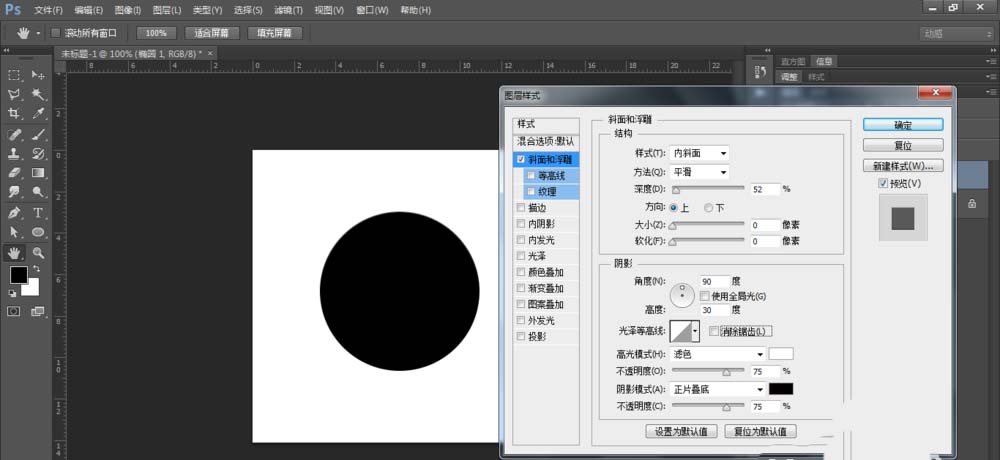1000x460 pixels.
Task: Open the 样式(T) style dropdown
Action: [699, 153]
